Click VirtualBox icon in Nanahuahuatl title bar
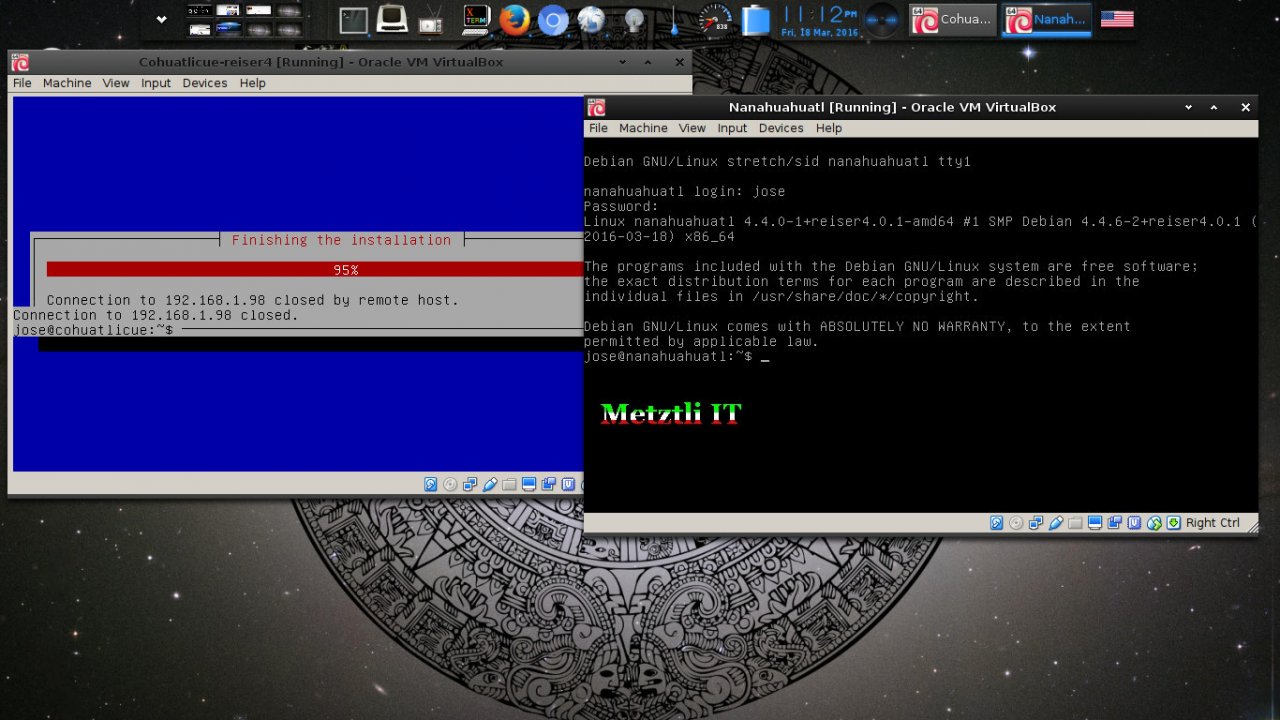The image size is (1280, 720). pyautogui.click(x=597, y=107)
